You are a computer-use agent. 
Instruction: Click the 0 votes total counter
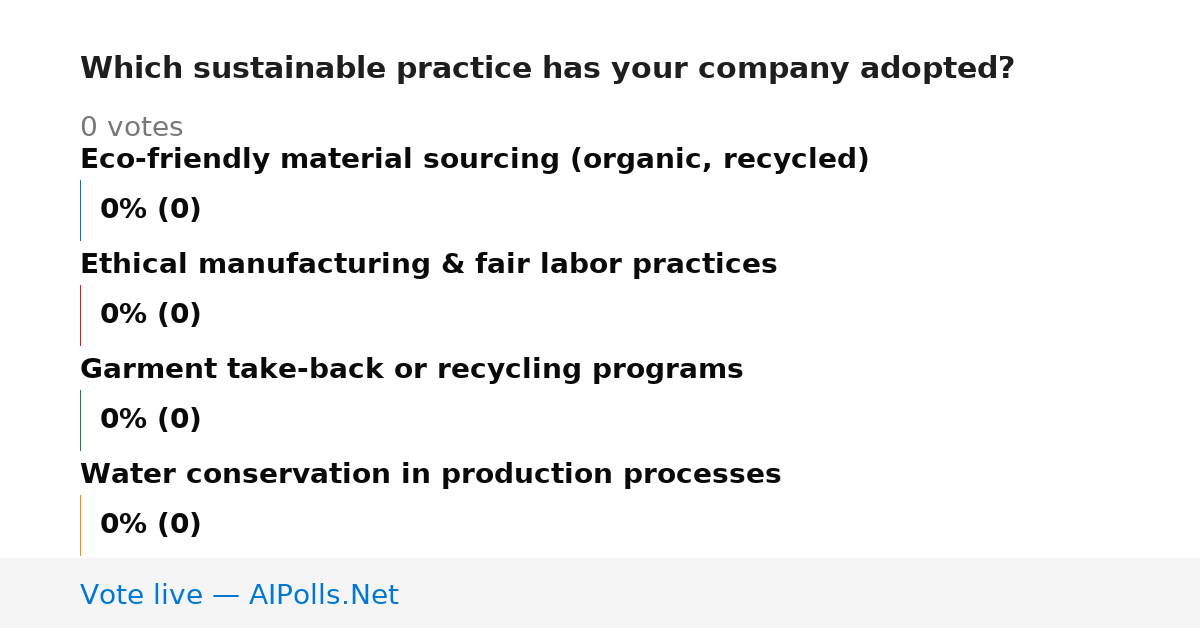pyautogui.click(x=131, y=128)
